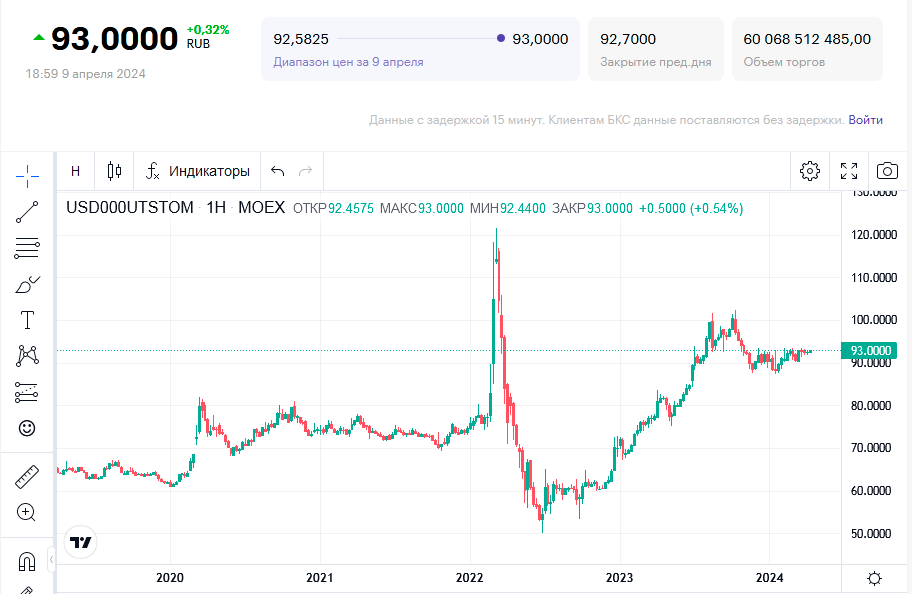The height and width of the screenshot is (594, 912).
Task: Open chart settings gear in top toolbar
Action: [x=810, y=171]
